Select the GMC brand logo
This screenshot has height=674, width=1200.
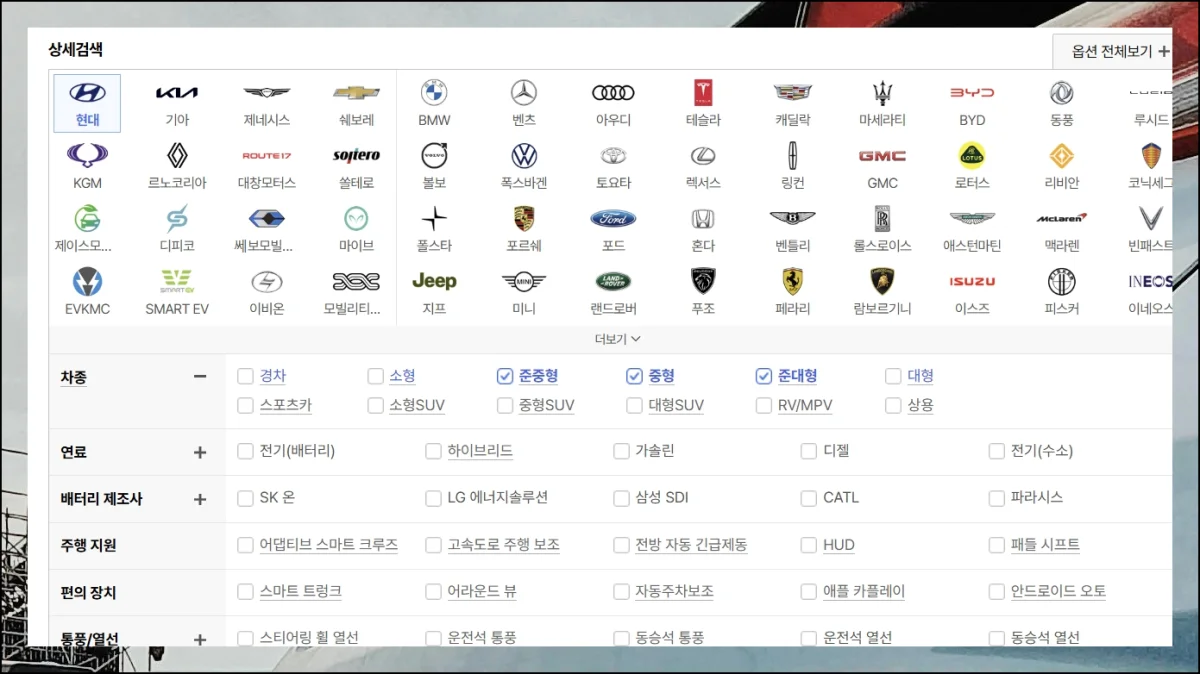[883, 156]
